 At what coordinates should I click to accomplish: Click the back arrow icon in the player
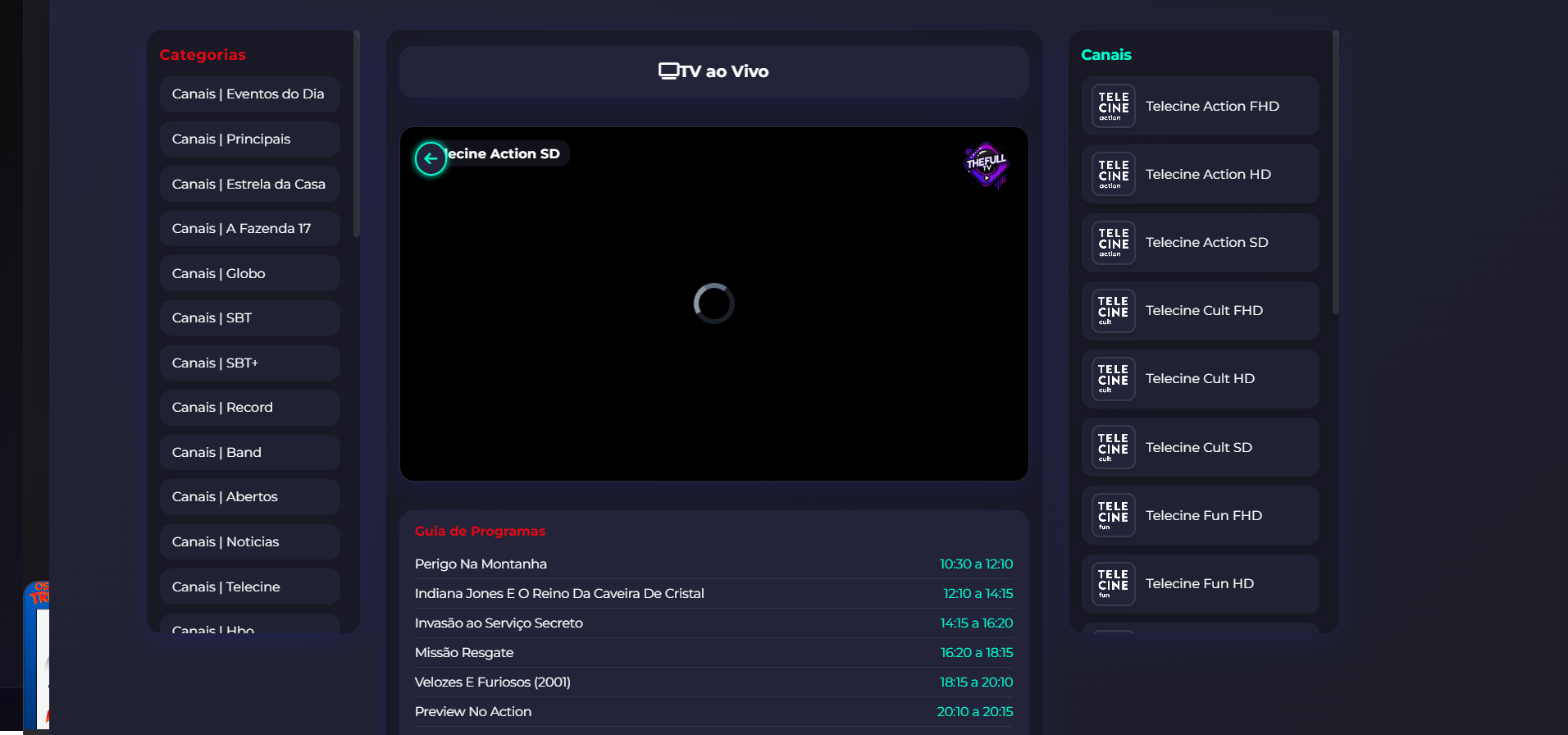coord(431,158)
